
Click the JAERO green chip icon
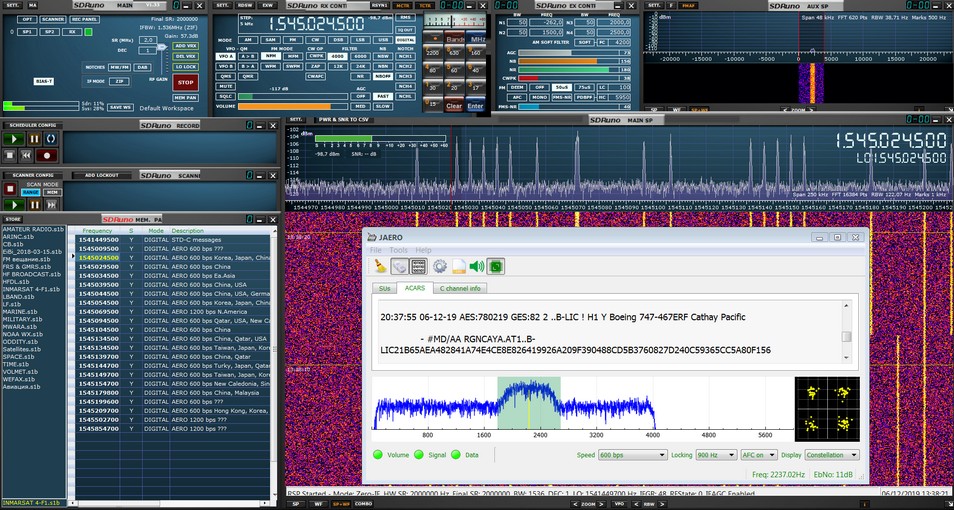click(496, 266)
